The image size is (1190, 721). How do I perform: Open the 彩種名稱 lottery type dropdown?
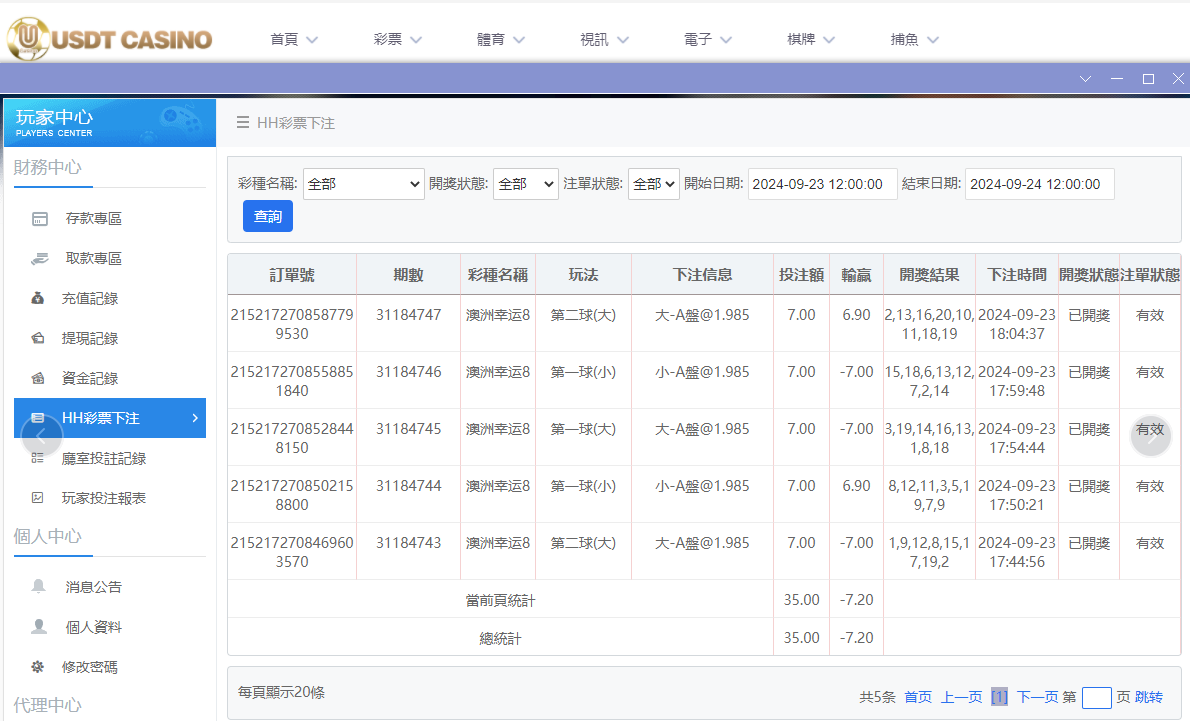tap(363, 184)
